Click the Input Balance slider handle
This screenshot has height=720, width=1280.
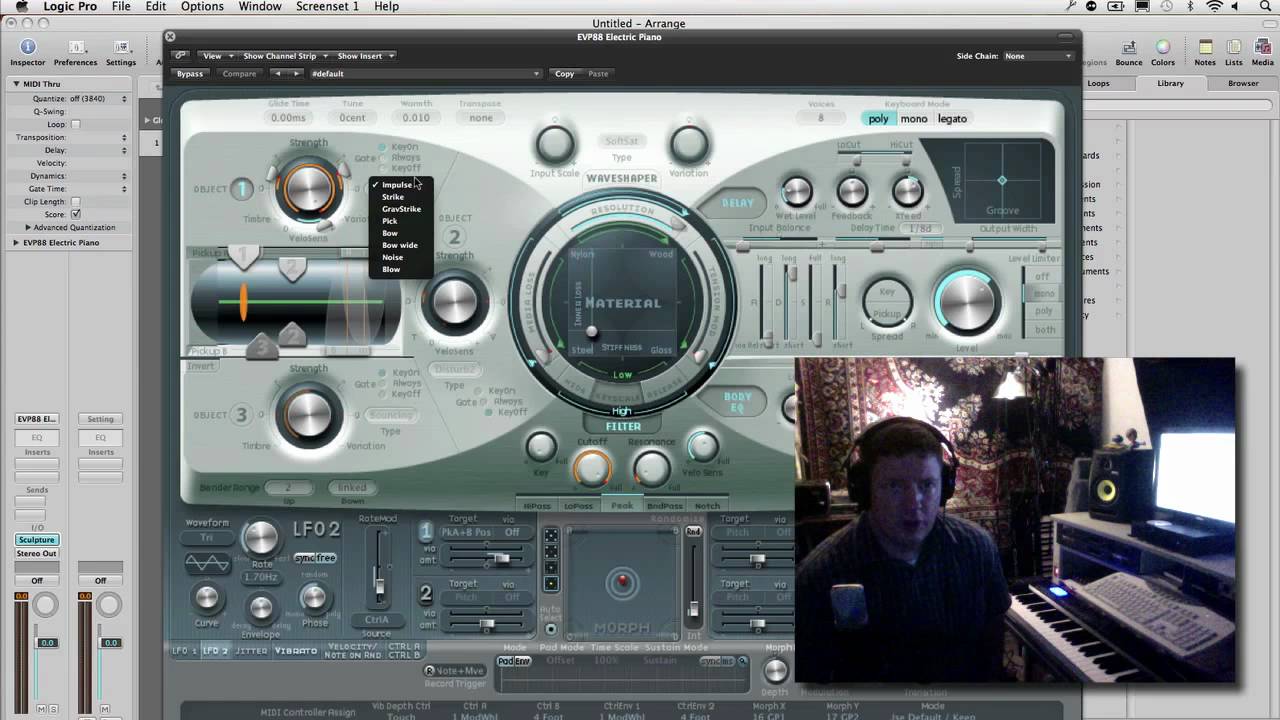[x=744, y=246]
